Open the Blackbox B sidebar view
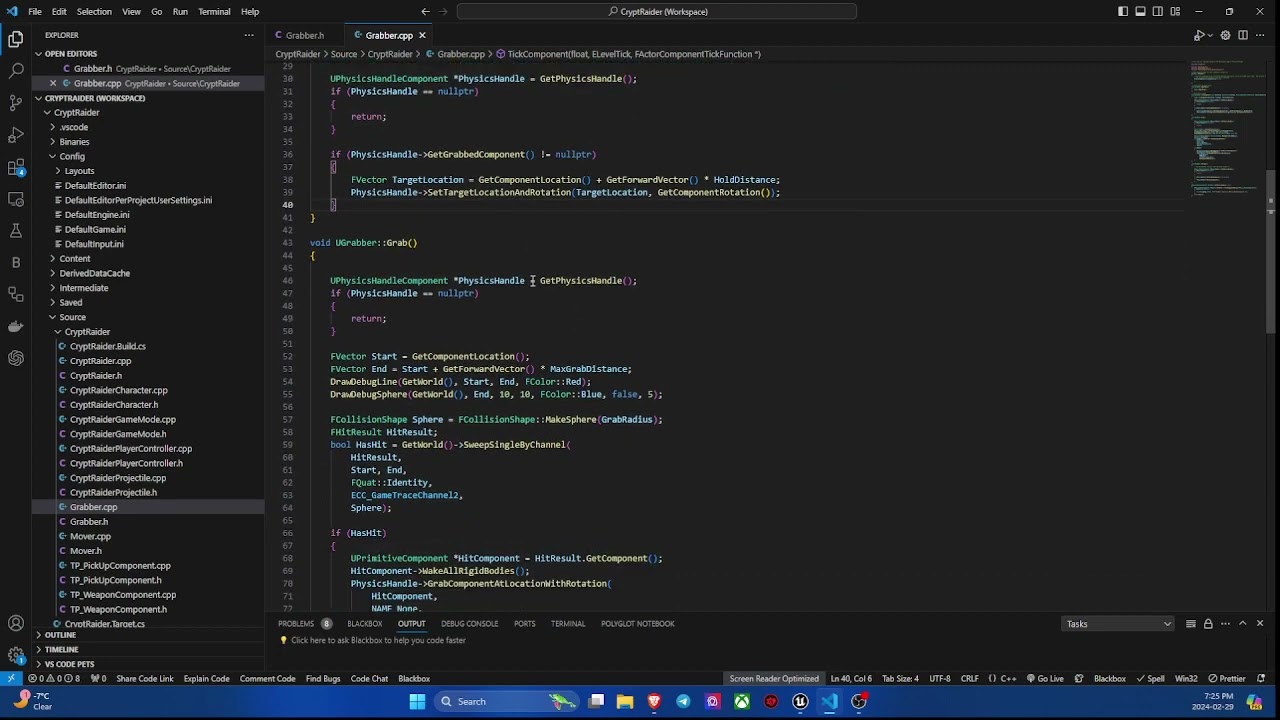This screenshot has height=720, width=1280. 16,262
